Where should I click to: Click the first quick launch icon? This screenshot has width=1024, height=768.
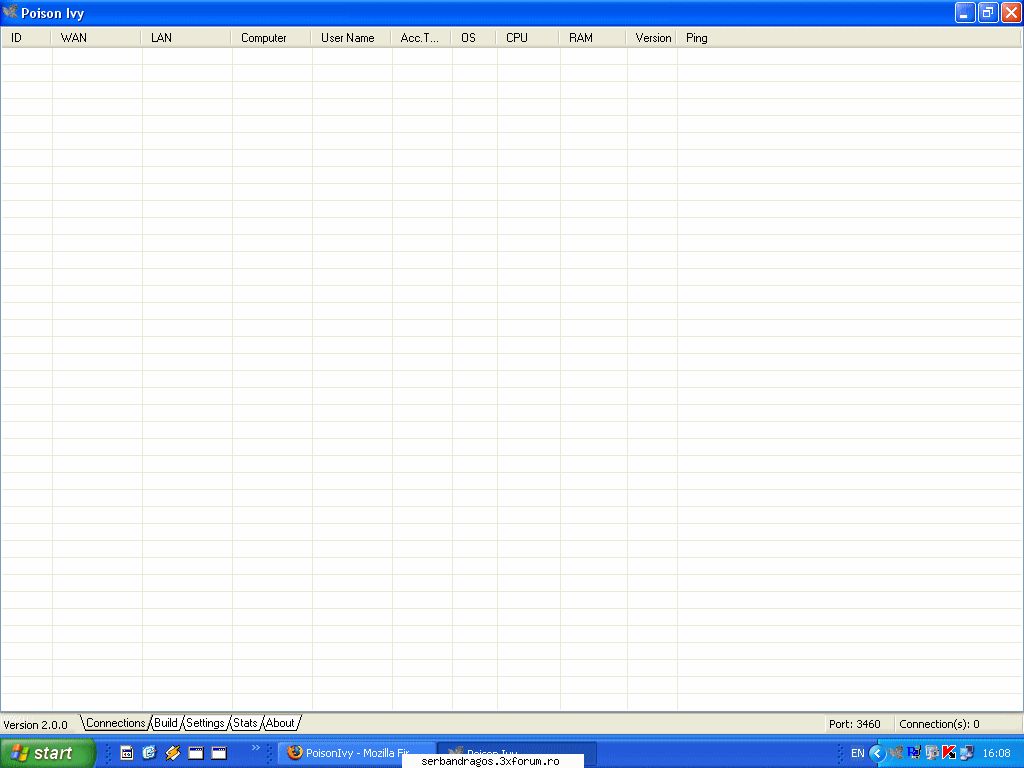pos(127,753)
